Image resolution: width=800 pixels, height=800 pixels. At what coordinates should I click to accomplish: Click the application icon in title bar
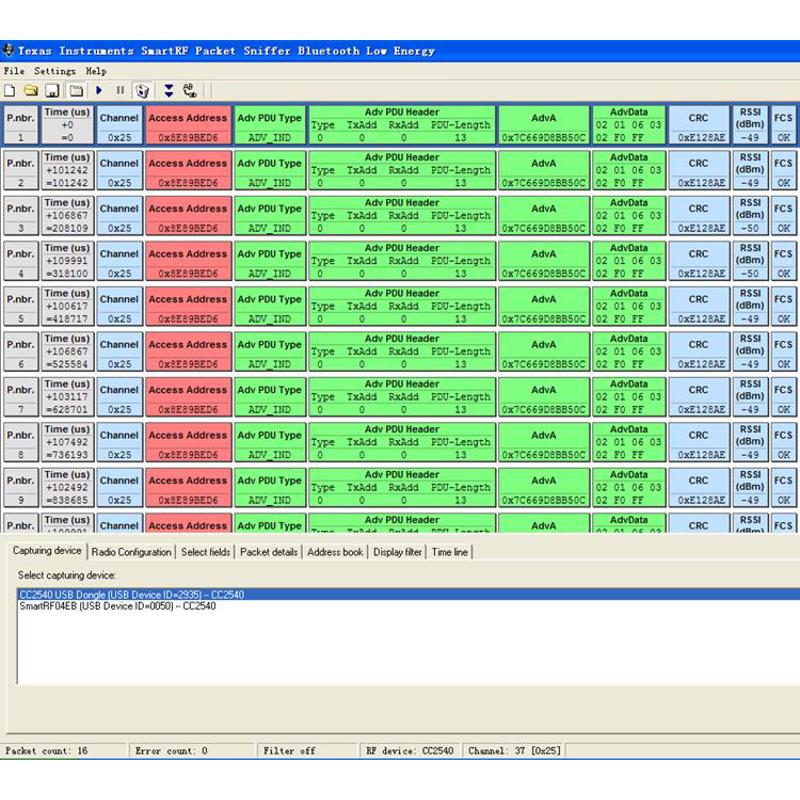(x=8, y=51)
